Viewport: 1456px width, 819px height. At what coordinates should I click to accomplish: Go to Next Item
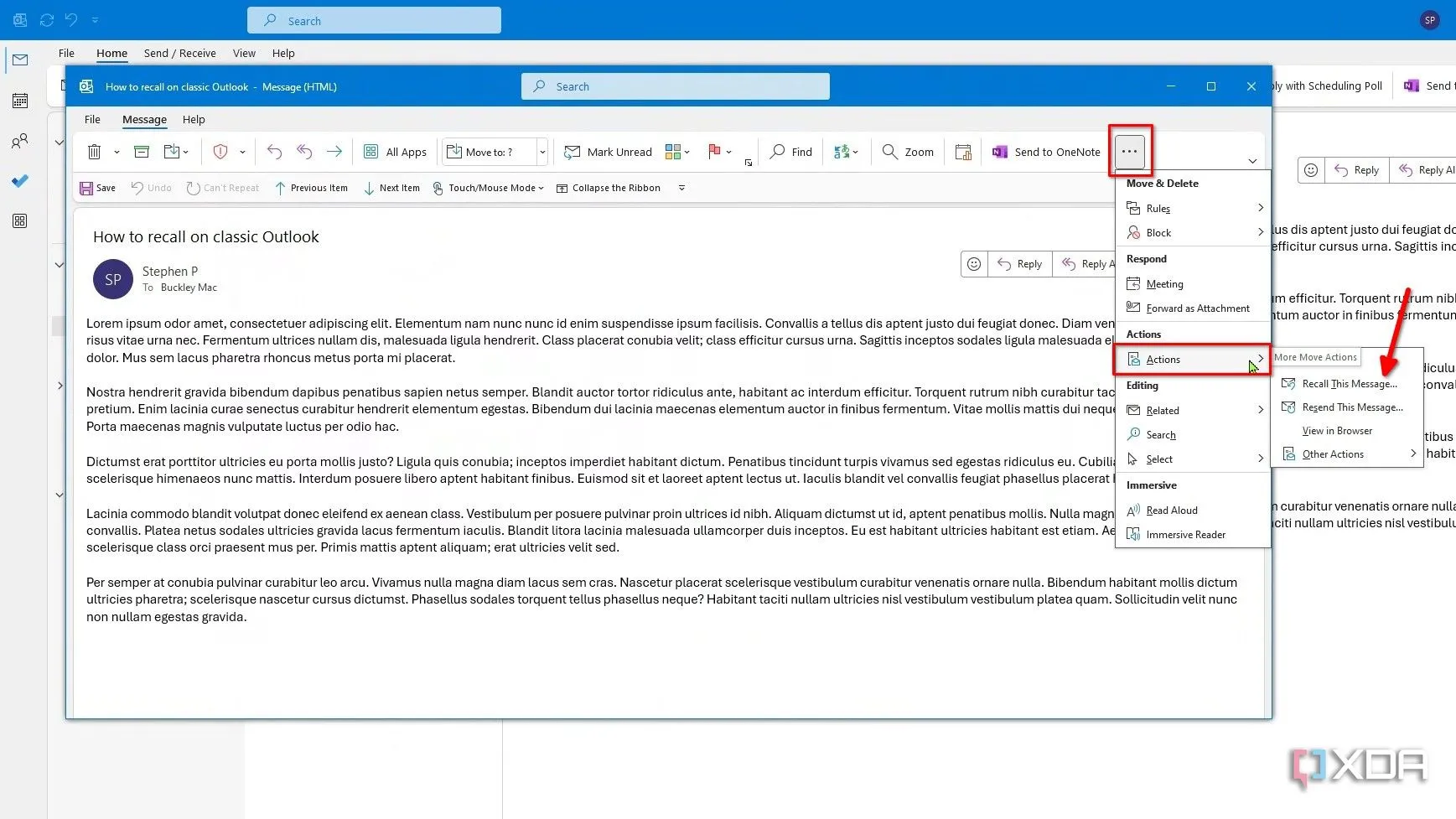pos(391,188)
